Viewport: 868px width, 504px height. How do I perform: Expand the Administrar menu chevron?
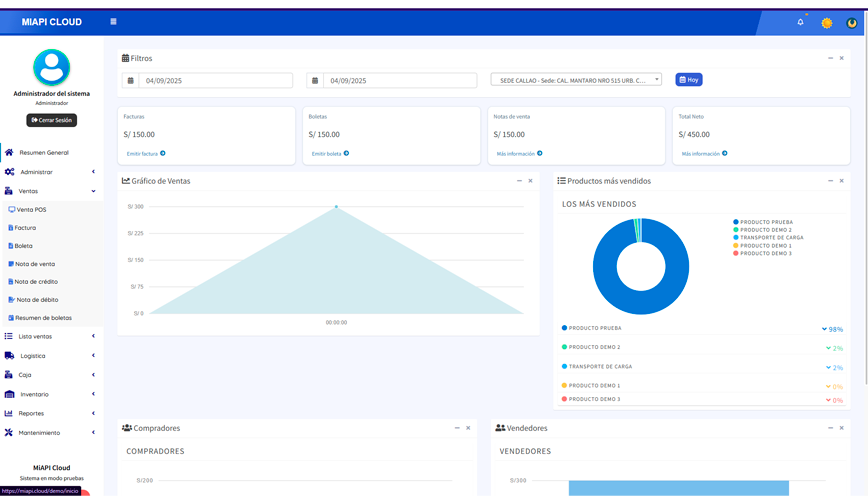[93, 172]
